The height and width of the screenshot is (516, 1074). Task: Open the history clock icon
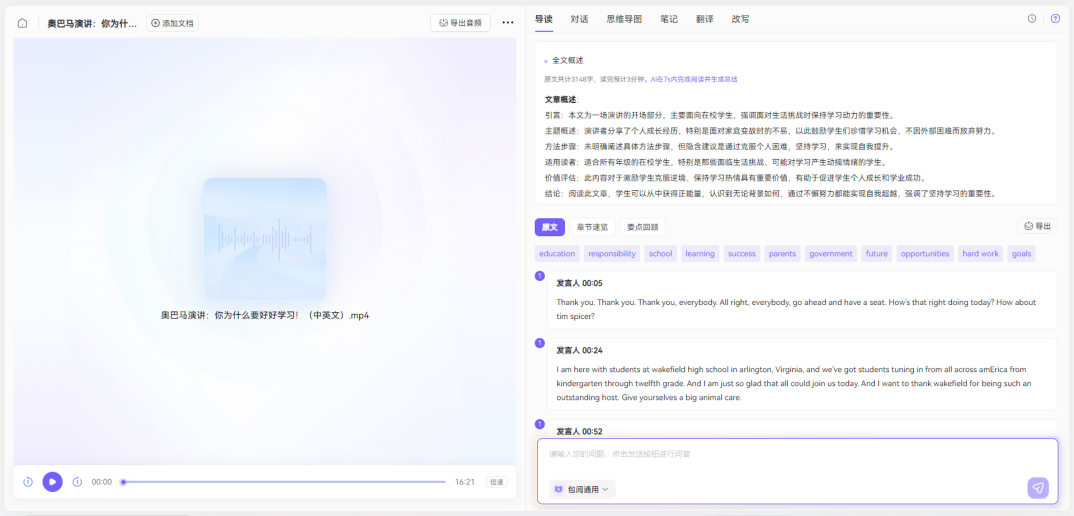point(1032,19)
